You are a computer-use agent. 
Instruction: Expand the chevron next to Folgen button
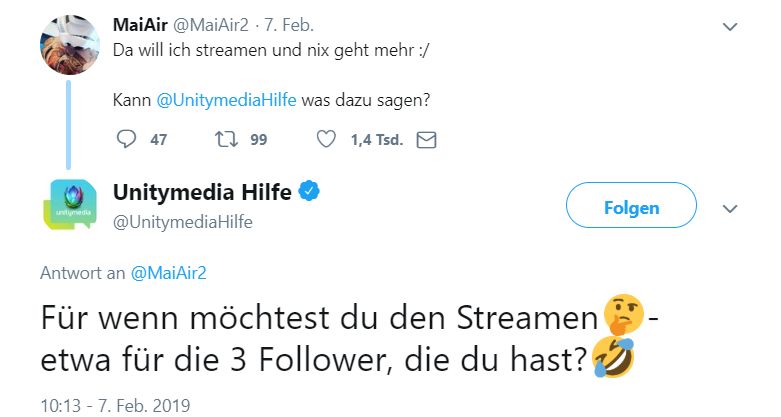click(x=730, y=208)
